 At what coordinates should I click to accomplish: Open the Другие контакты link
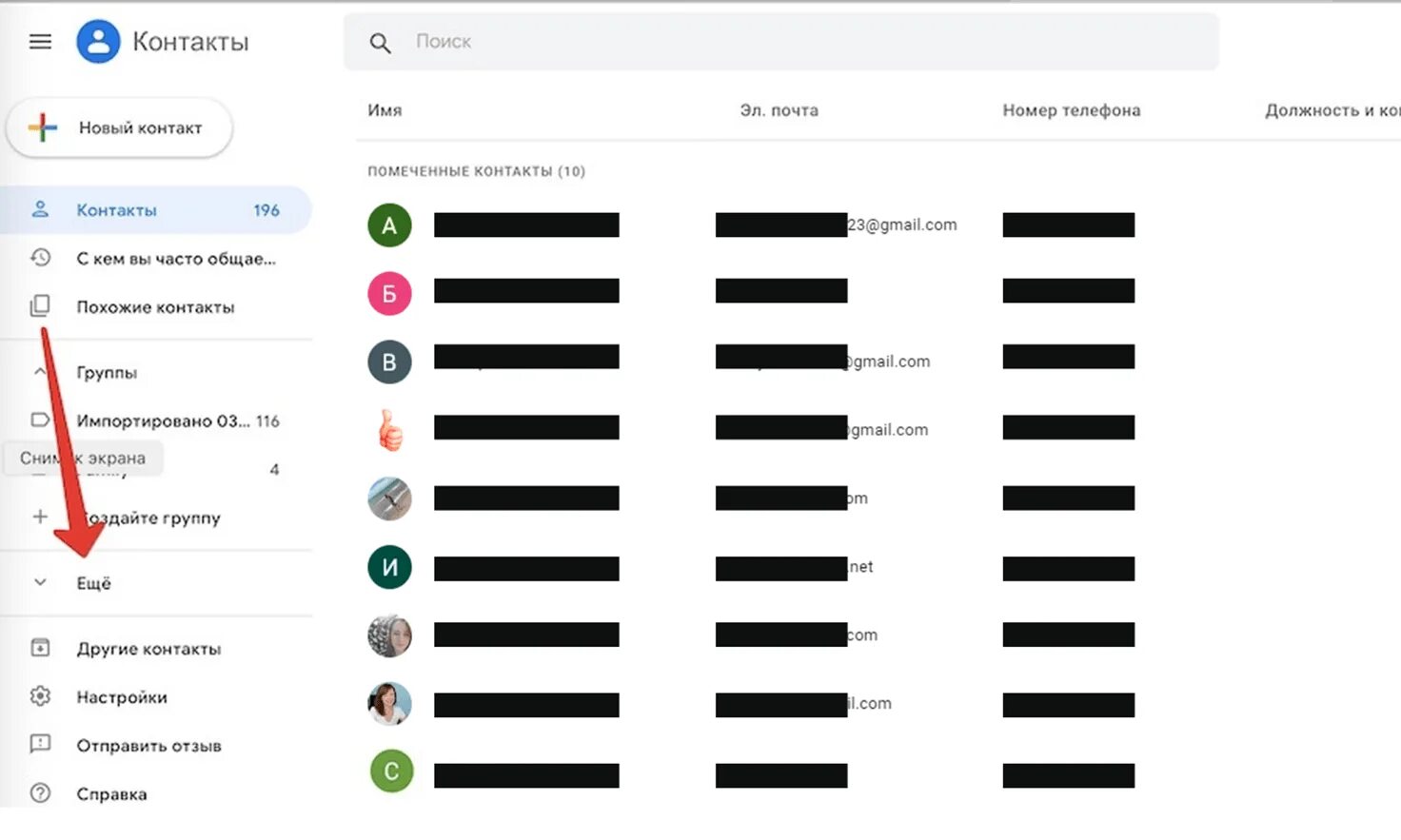click(148, 649)
